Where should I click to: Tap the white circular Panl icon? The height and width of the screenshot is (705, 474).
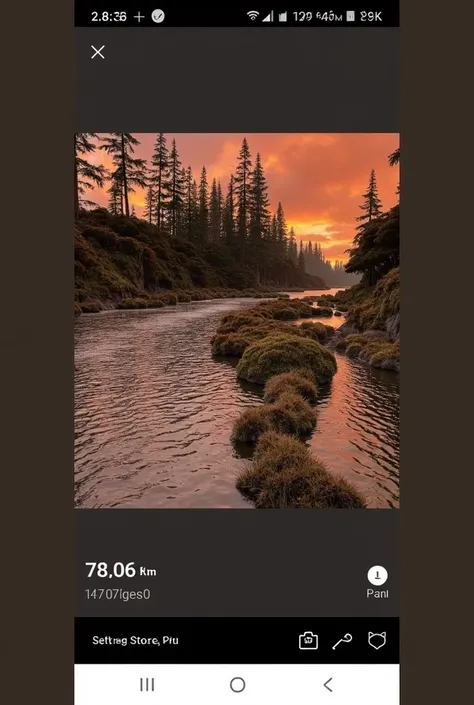377,575
